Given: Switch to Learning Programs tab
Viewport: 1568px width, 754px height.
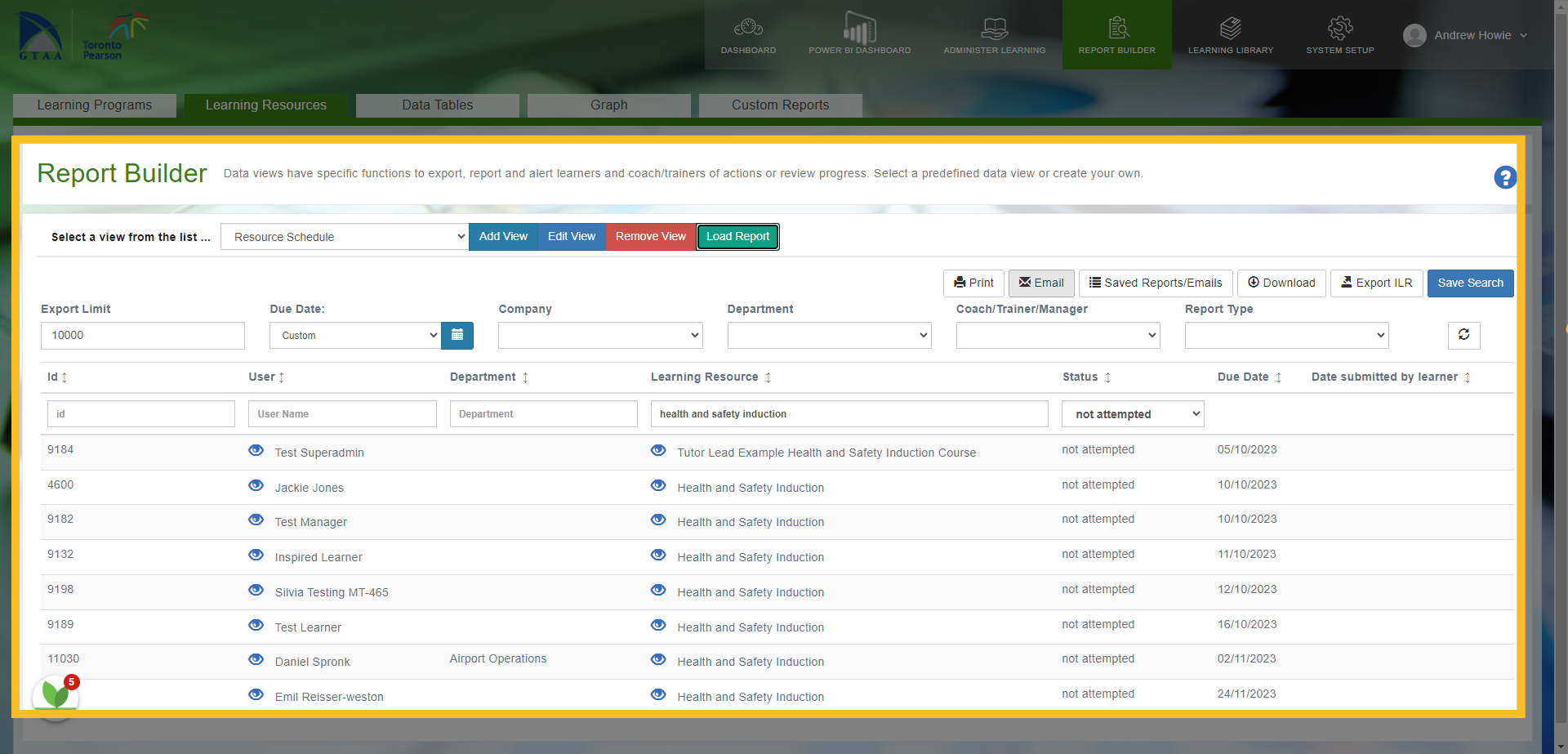Looking at the screenshot, I should (95, 105).
